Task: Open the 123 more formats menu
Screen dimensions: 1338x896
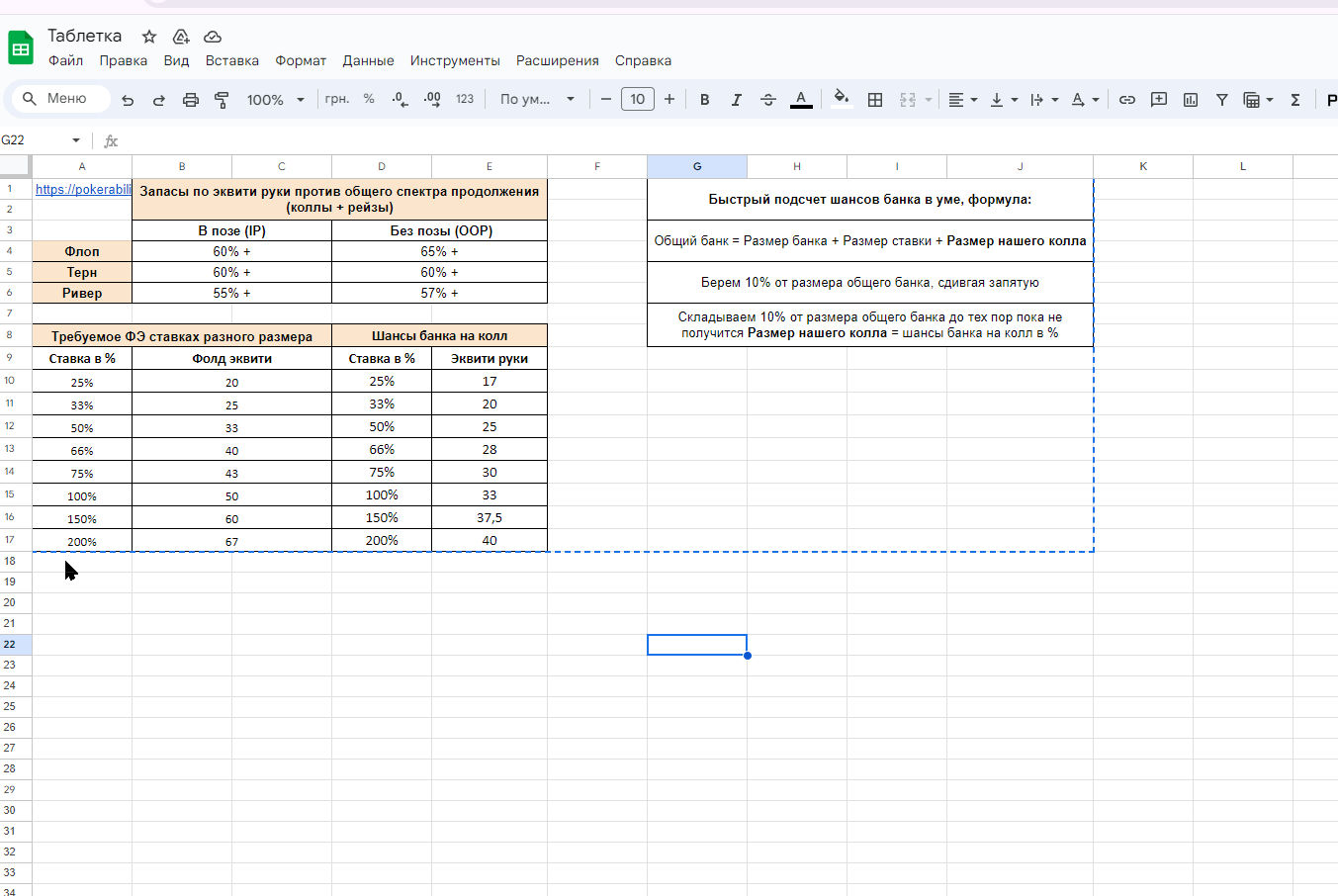Action: point(465,99)
